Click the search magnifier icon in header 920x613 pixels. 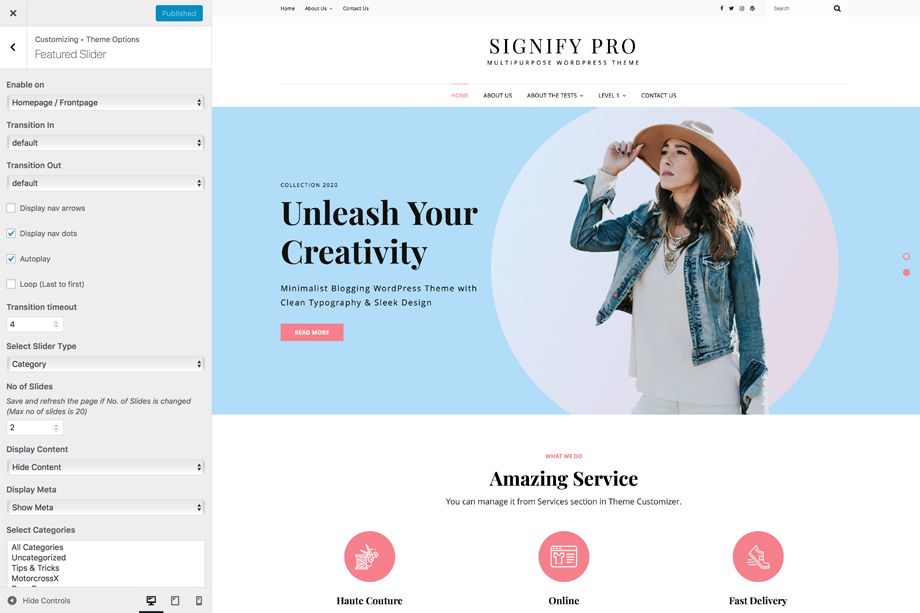point(837,8)
